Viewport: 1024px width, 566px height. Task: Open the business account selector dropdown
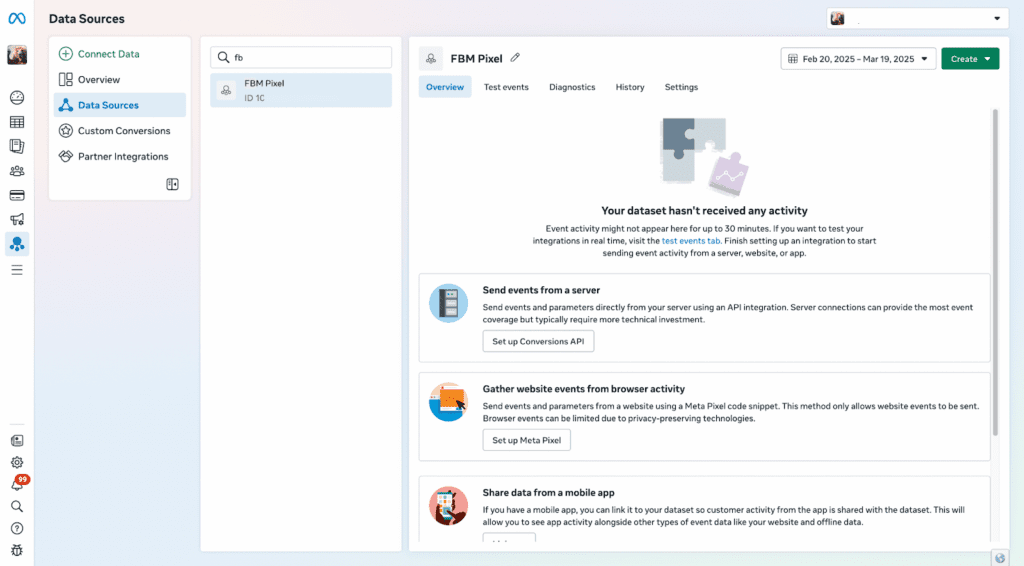(x=917, y=18)
